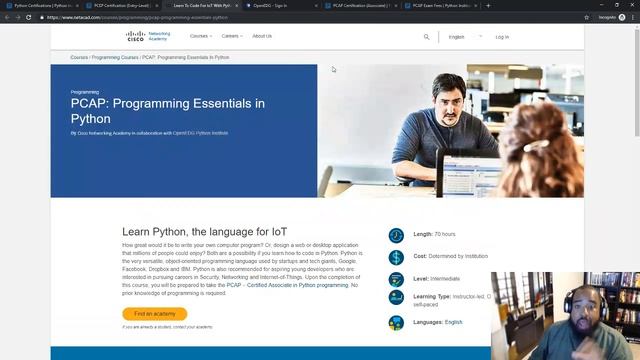Click the browser forward arrow
640x360 pixels.
click(x=18, y=18)
